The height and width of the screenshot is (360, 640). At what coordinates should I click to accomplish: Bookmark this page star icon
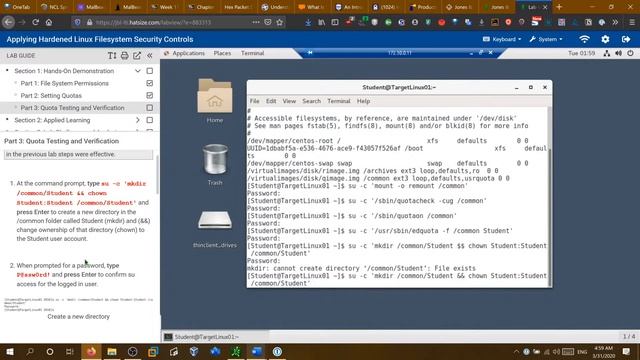click(280, 22)
